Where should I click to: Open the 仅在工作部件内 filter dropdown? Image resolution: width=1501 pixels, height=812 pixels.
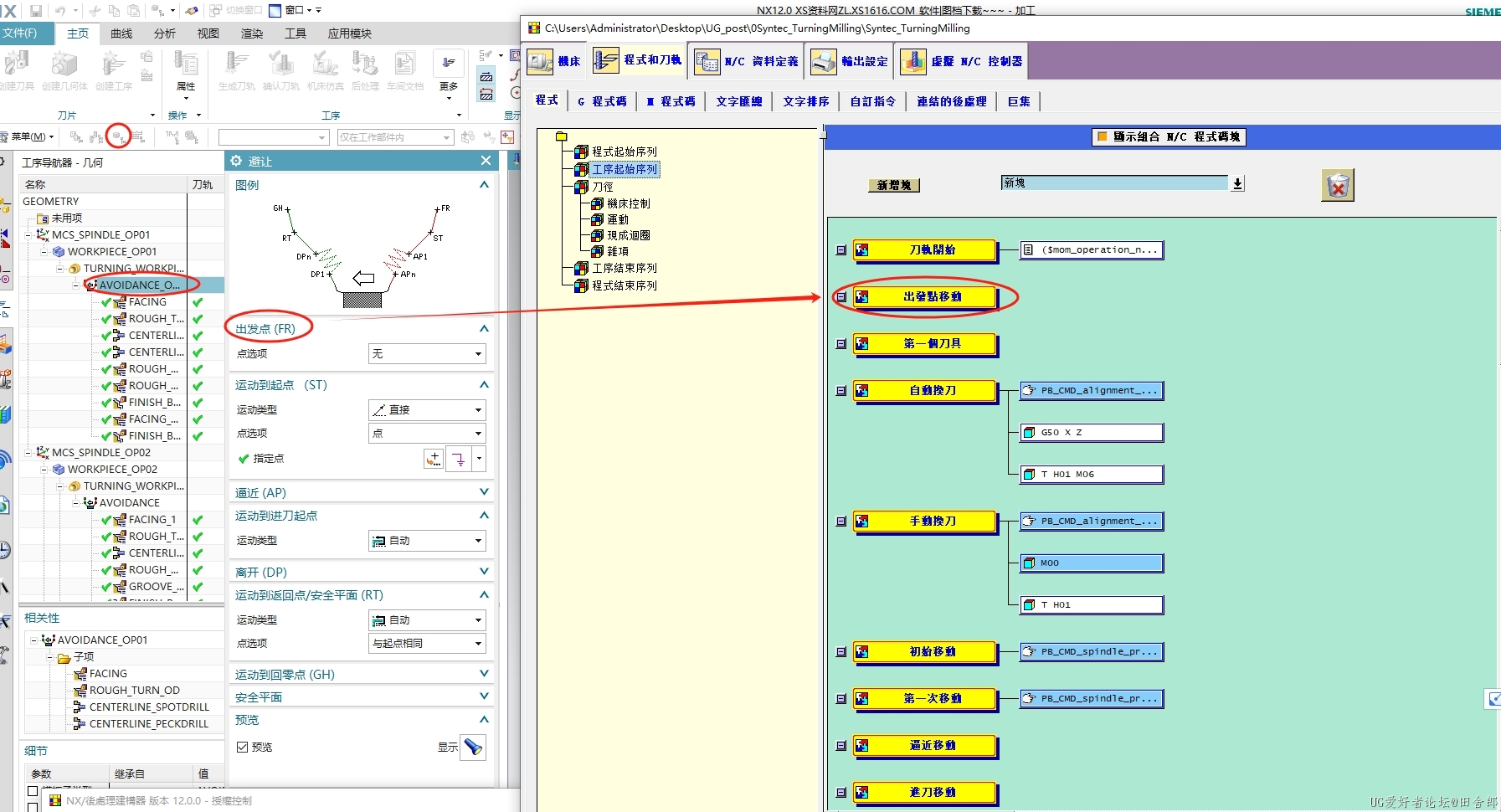click(x=395, y=137)
